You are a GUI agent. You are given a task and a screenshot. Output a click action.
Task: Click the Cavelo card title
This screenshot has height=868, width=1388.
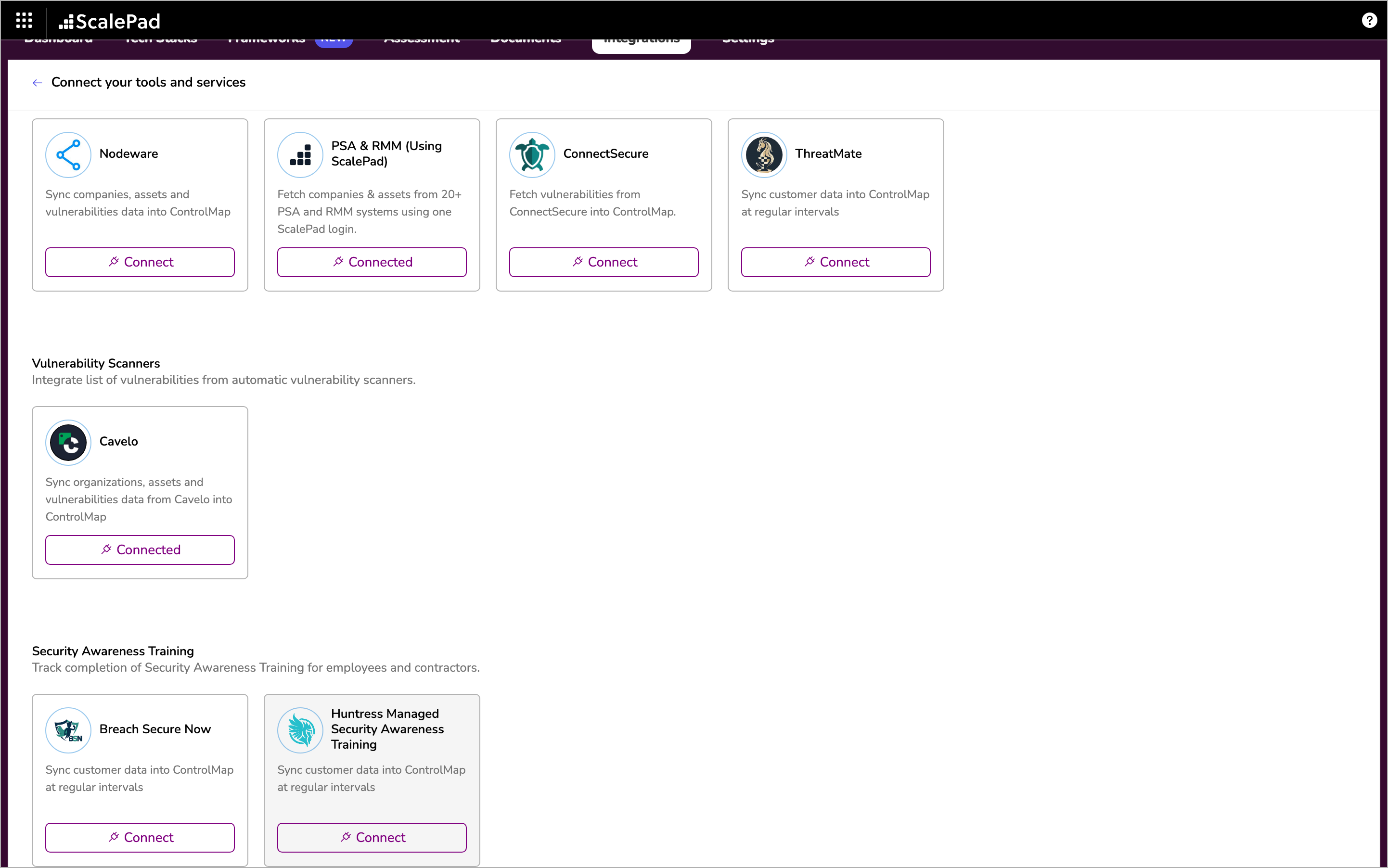point(119,442)
